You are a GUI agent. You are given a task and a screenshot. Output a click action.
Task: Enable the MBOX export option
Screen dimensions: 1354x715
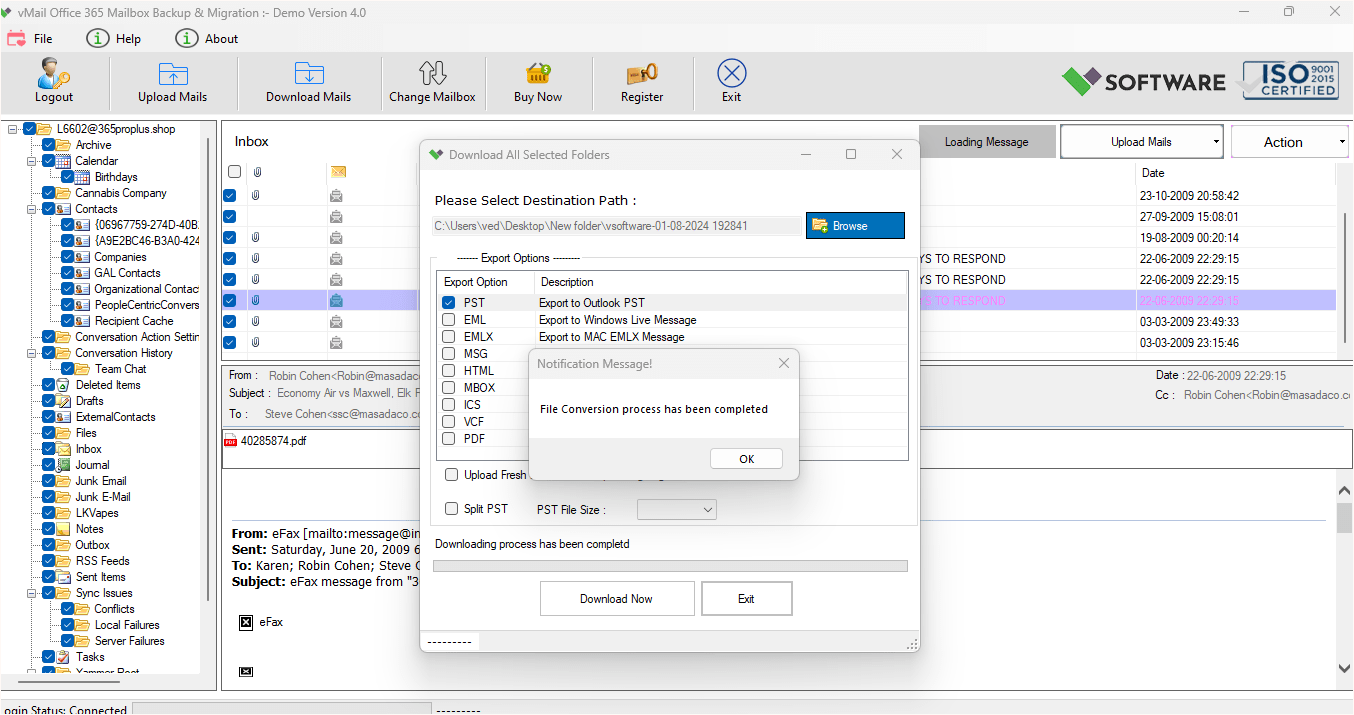click(449, 388)
